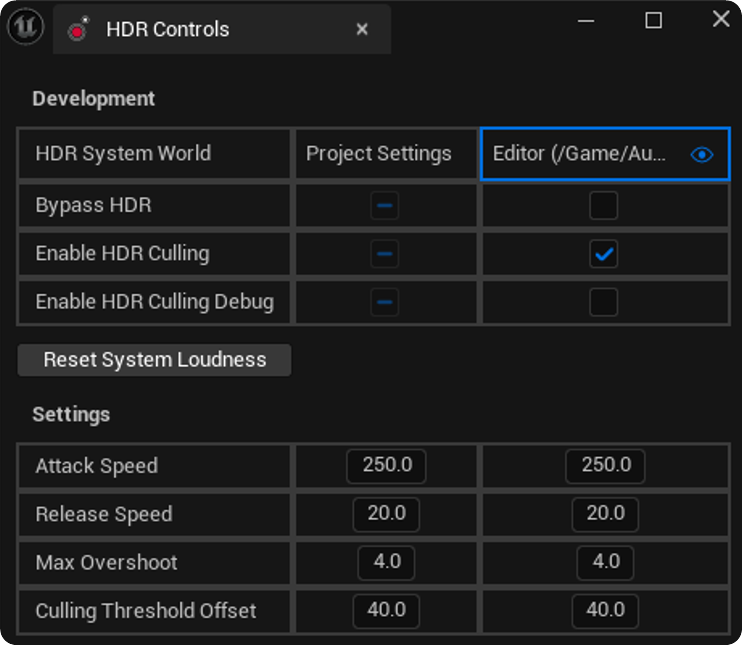Viewport: 742px width, 645px height.
Task: Click the Release Speed label
Action: pyautogui.click(x=104, y=514)
